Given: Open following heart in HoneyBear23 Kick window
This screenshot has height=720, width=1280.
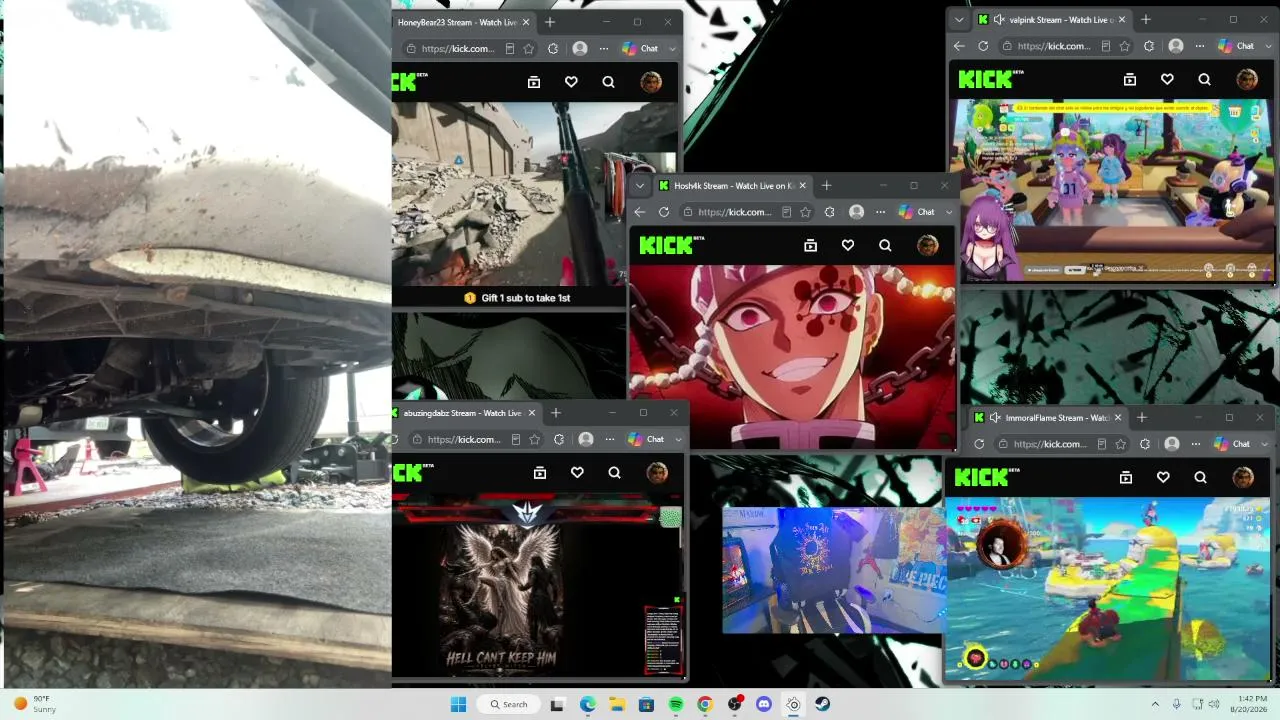Looking at the screenshot, I should click(x=571, y=82).
